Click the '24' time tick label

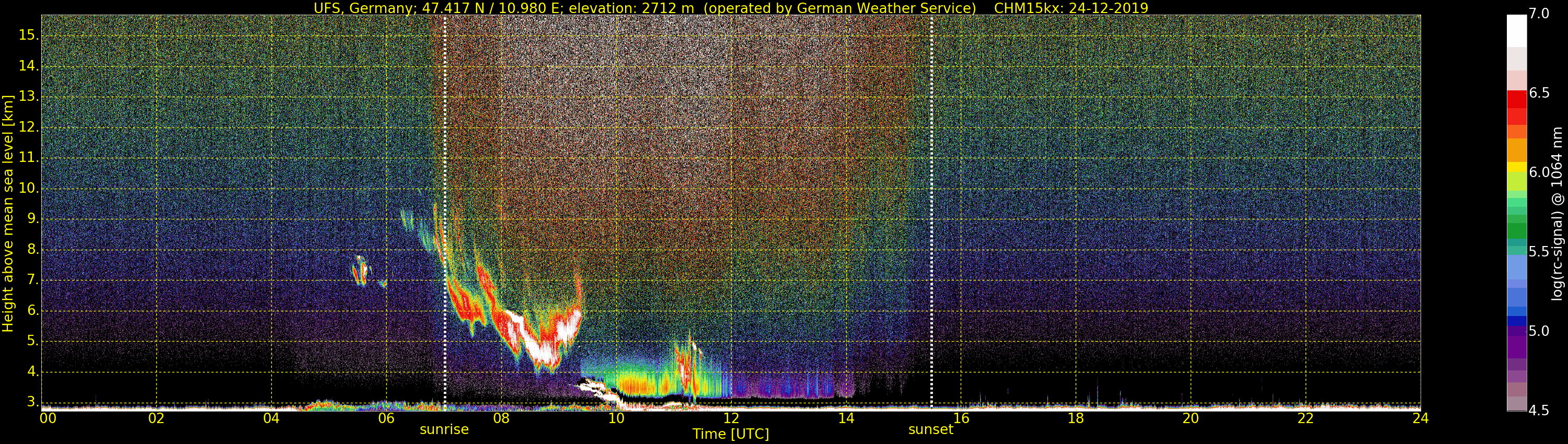1420,418
